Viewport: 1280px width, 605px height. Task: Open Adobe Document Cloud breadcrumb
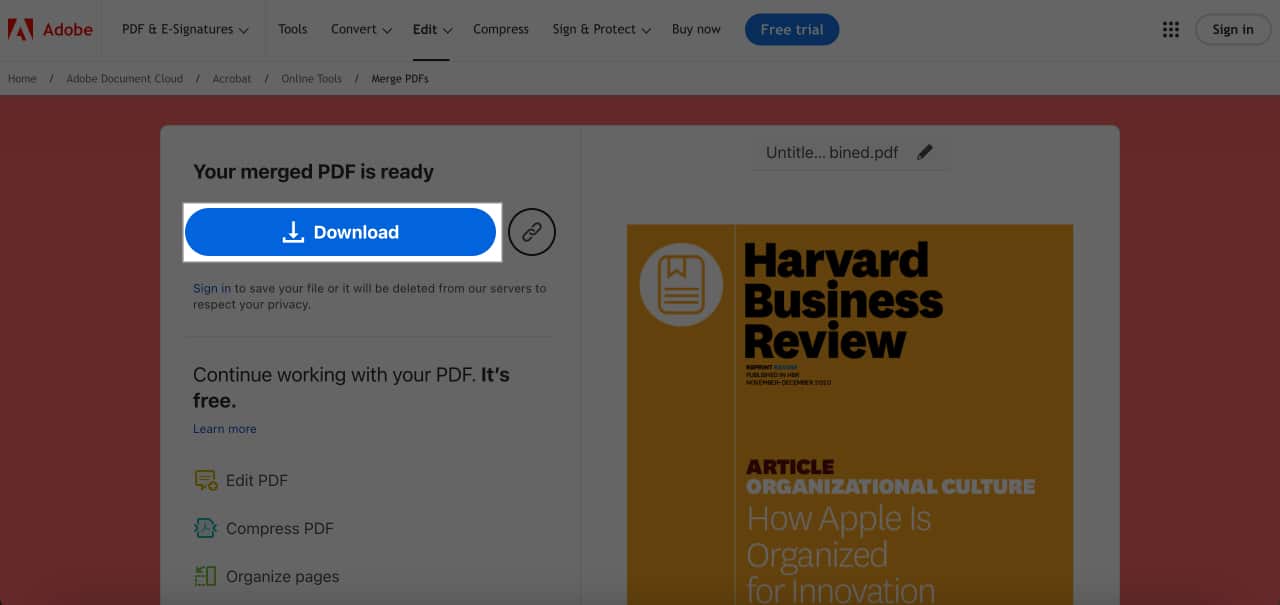point(125,78)
